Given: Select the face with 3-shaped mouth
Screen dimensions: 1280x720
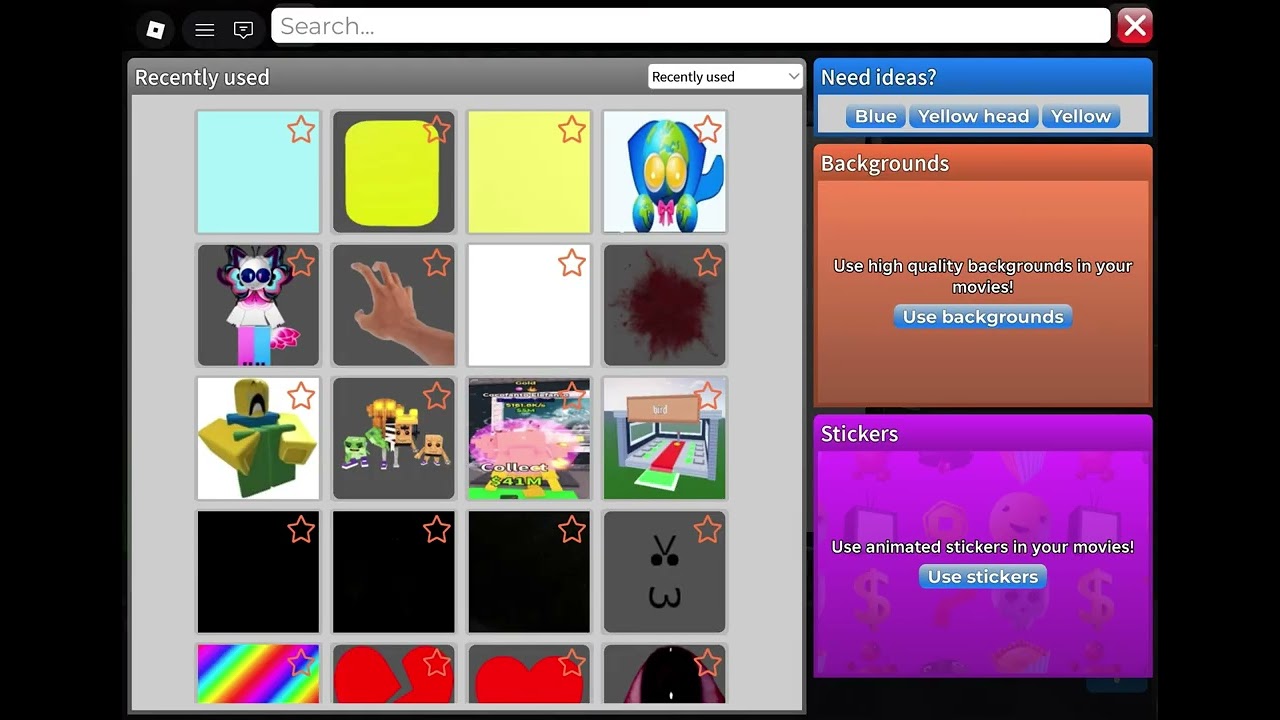Looking at the screenshot, I should click(664, 572).
